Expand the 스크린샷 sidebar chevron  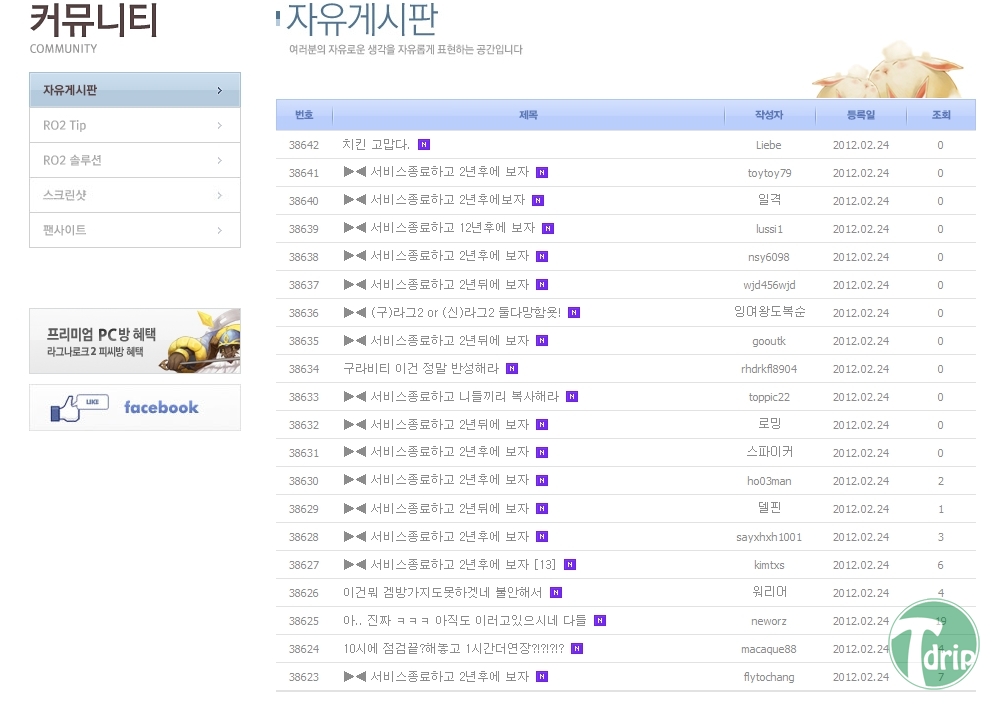click(x=219, y=195)
